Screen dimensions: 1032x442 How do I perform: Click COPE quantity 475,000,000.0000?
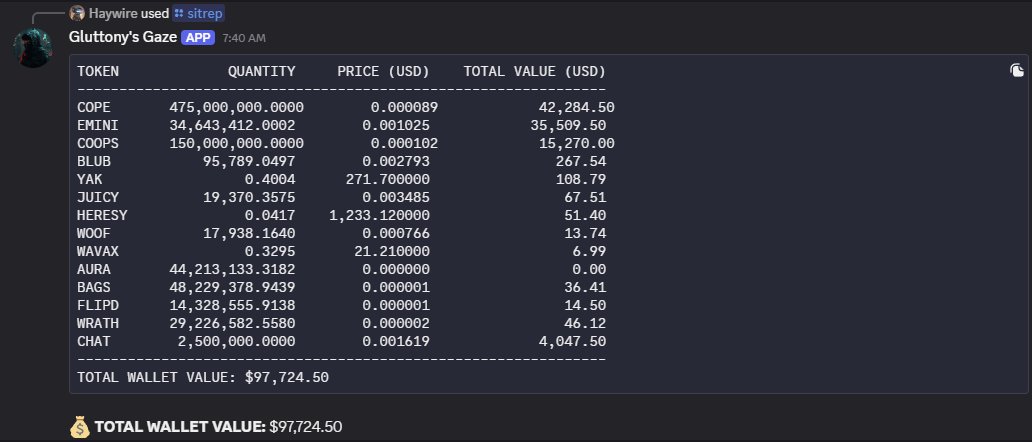(x=236, y=107)
